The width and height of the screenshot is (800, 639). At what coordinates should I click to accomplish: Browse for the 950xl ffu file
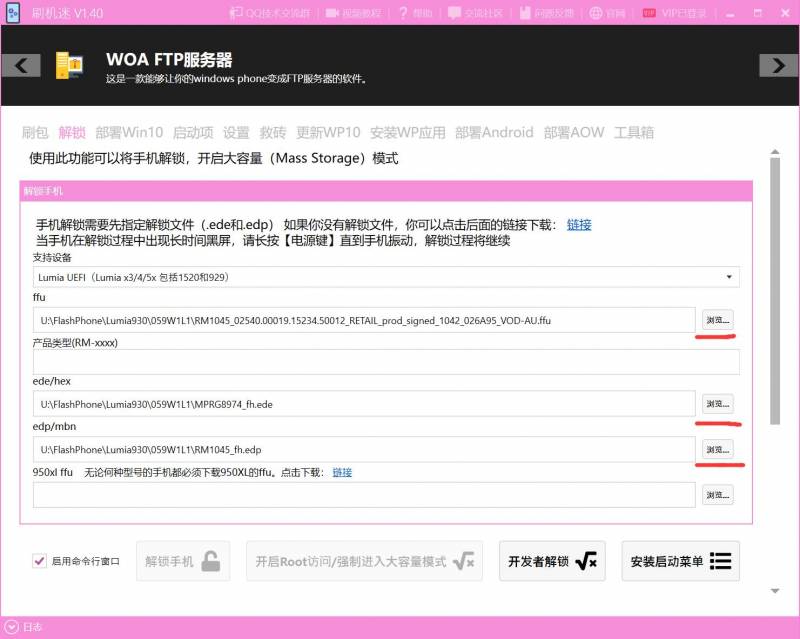coord(718,495)
